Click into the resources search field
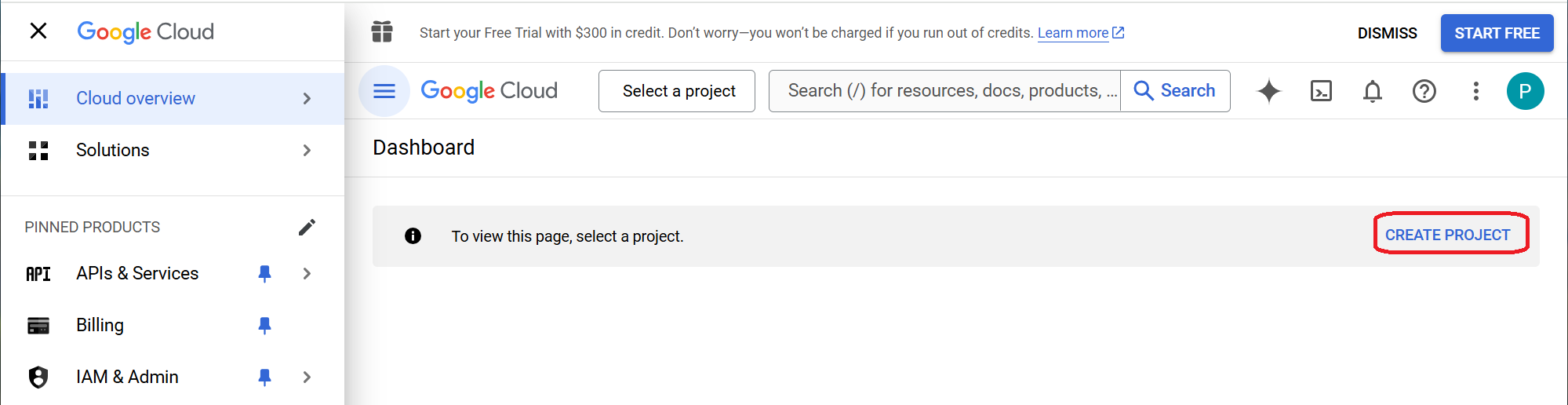This screenshot has width=1568, height=405. click(944, 91)
